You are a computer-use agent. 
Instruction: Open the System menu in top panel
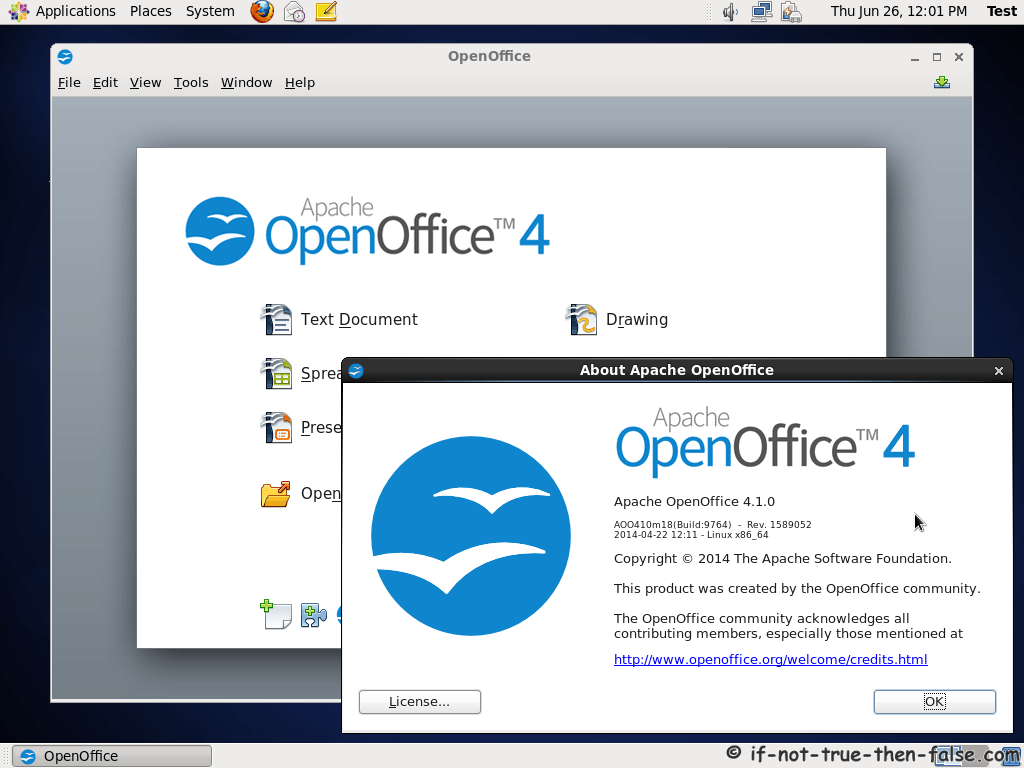[x=210, y=11]
